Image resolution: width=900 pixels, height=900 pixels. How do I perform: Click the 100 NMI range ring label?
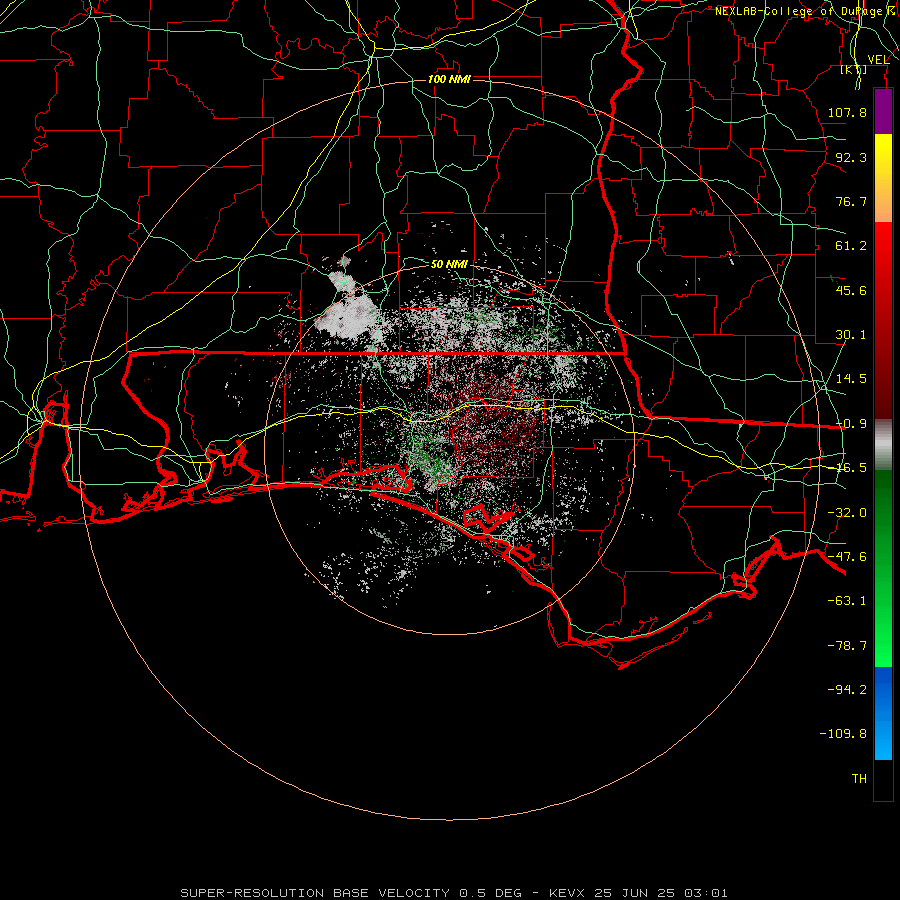tap(449, 79)
